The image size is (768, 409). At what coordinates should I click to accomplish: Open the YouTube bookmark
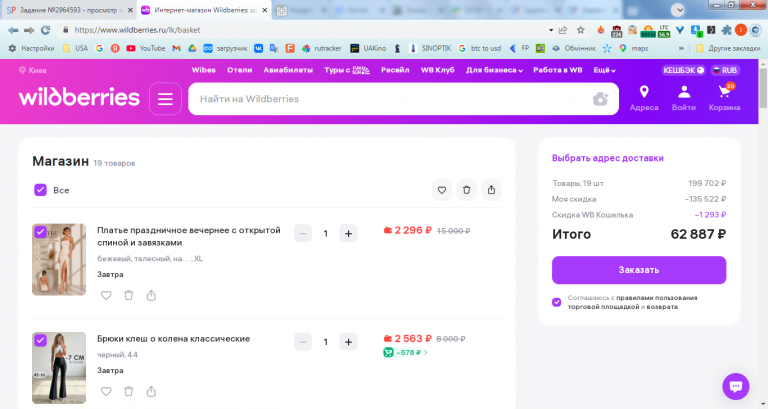pos(146,48)
